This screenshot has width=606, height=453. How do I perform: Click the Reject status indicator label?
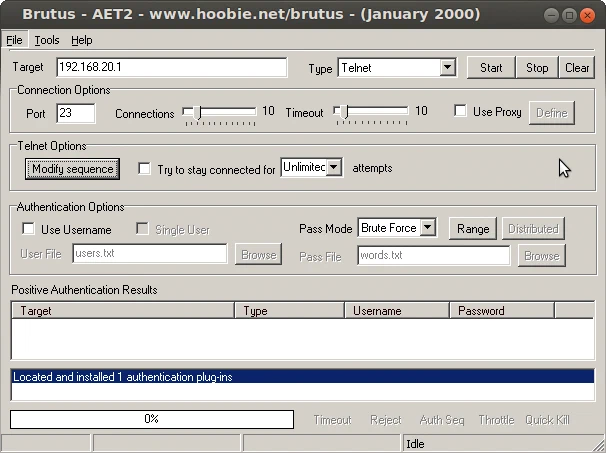tap(386, 420)
